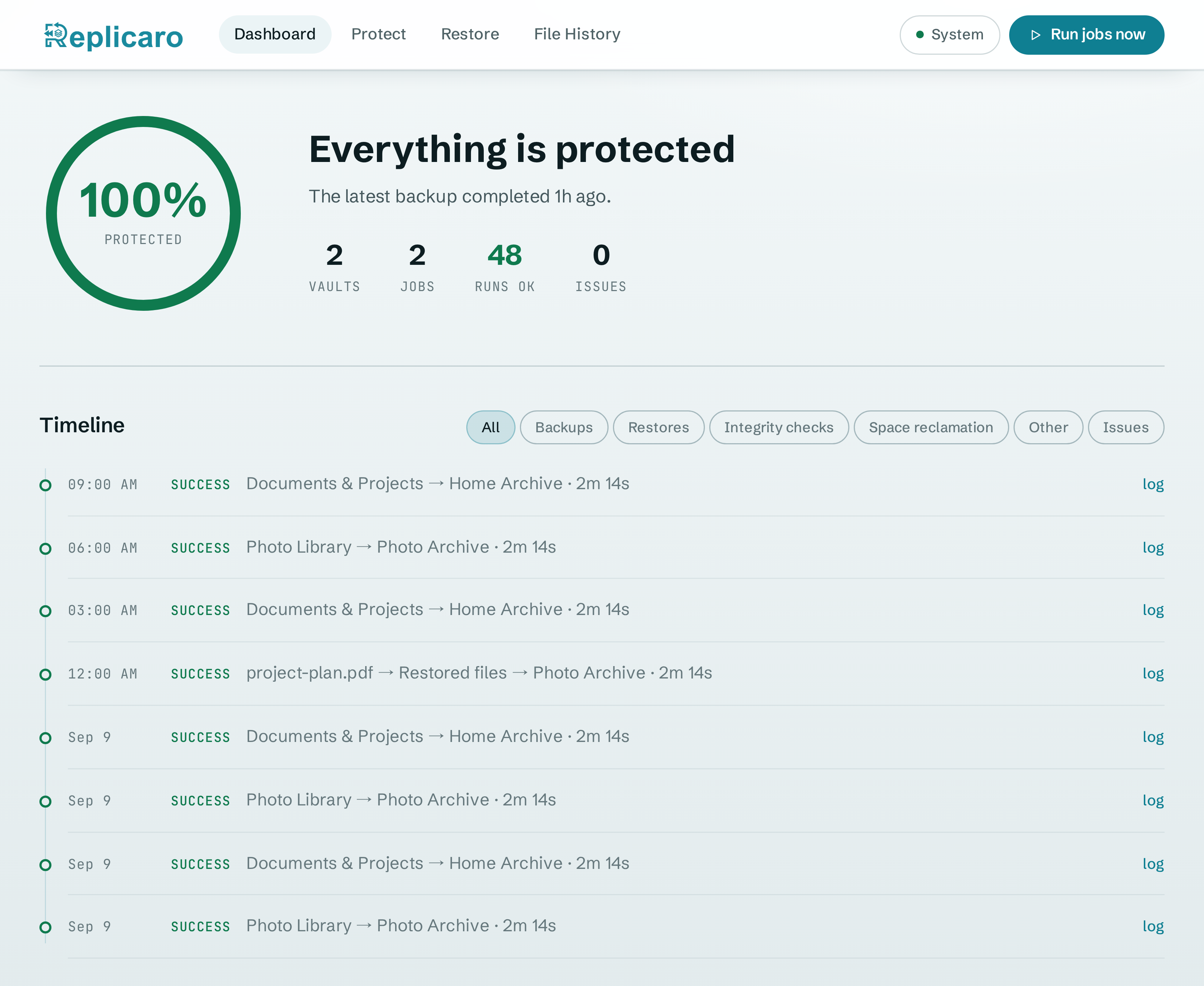Open the Dashboard tab
Image resolution: width=1204 pixels, height=986 pixels.
(x=275, y=34)
